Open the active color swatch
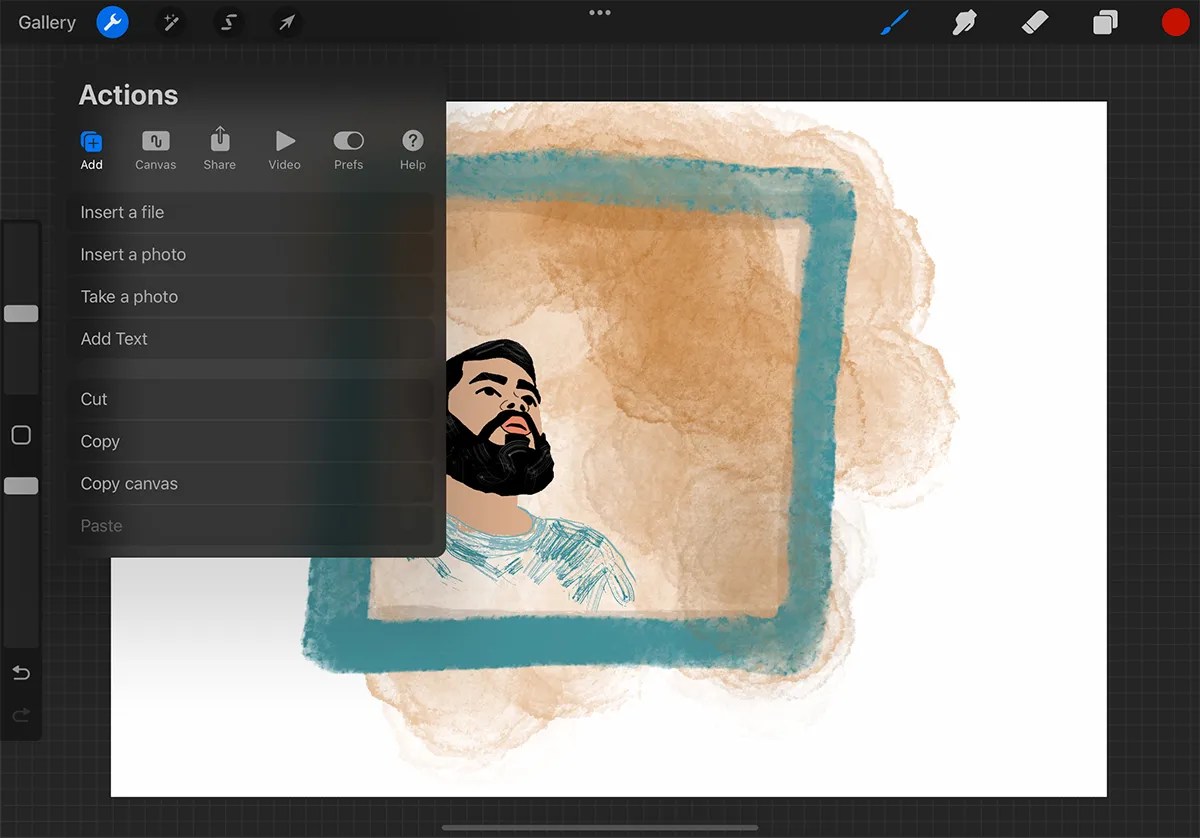 point(1175,22)
